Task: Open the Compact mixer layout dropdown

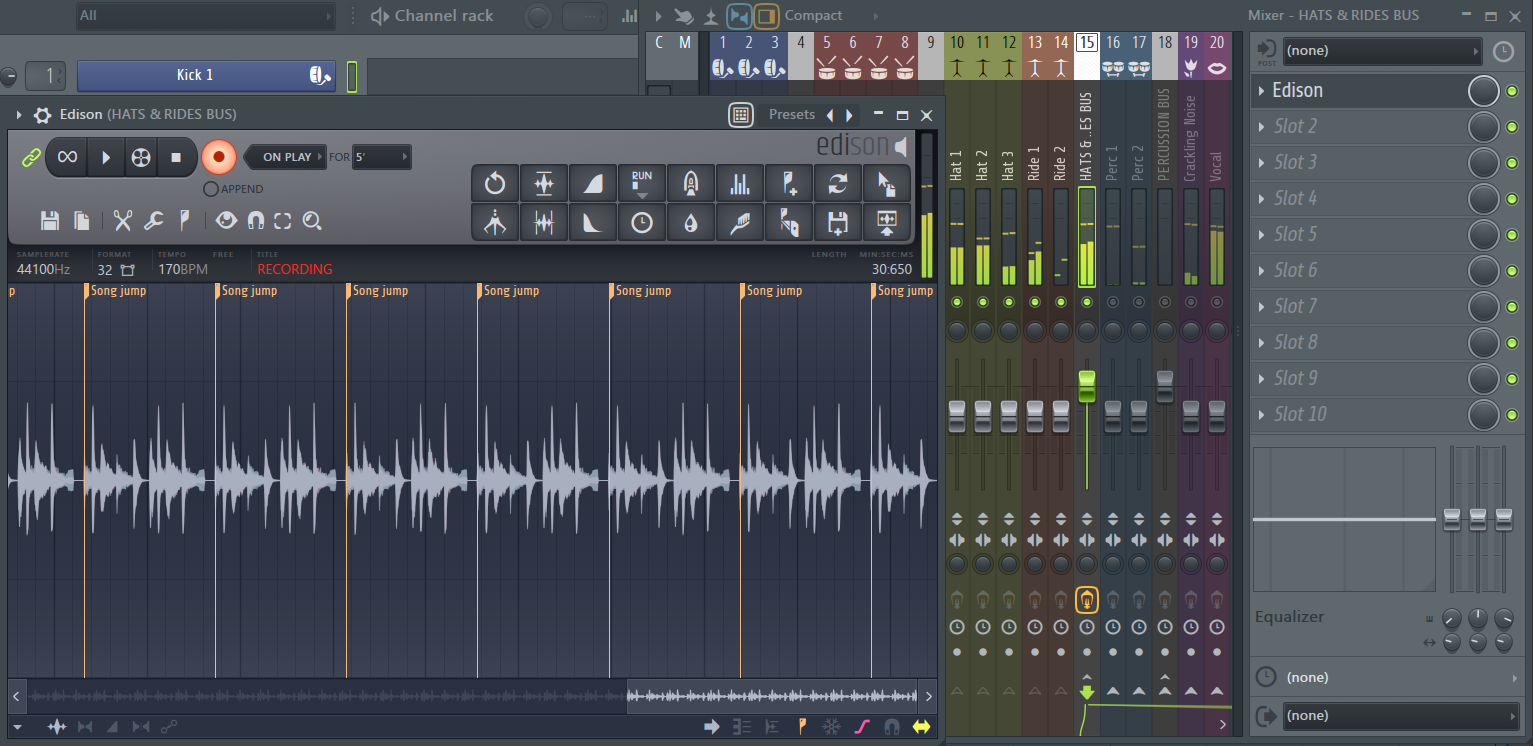Action: coord(830,15)
